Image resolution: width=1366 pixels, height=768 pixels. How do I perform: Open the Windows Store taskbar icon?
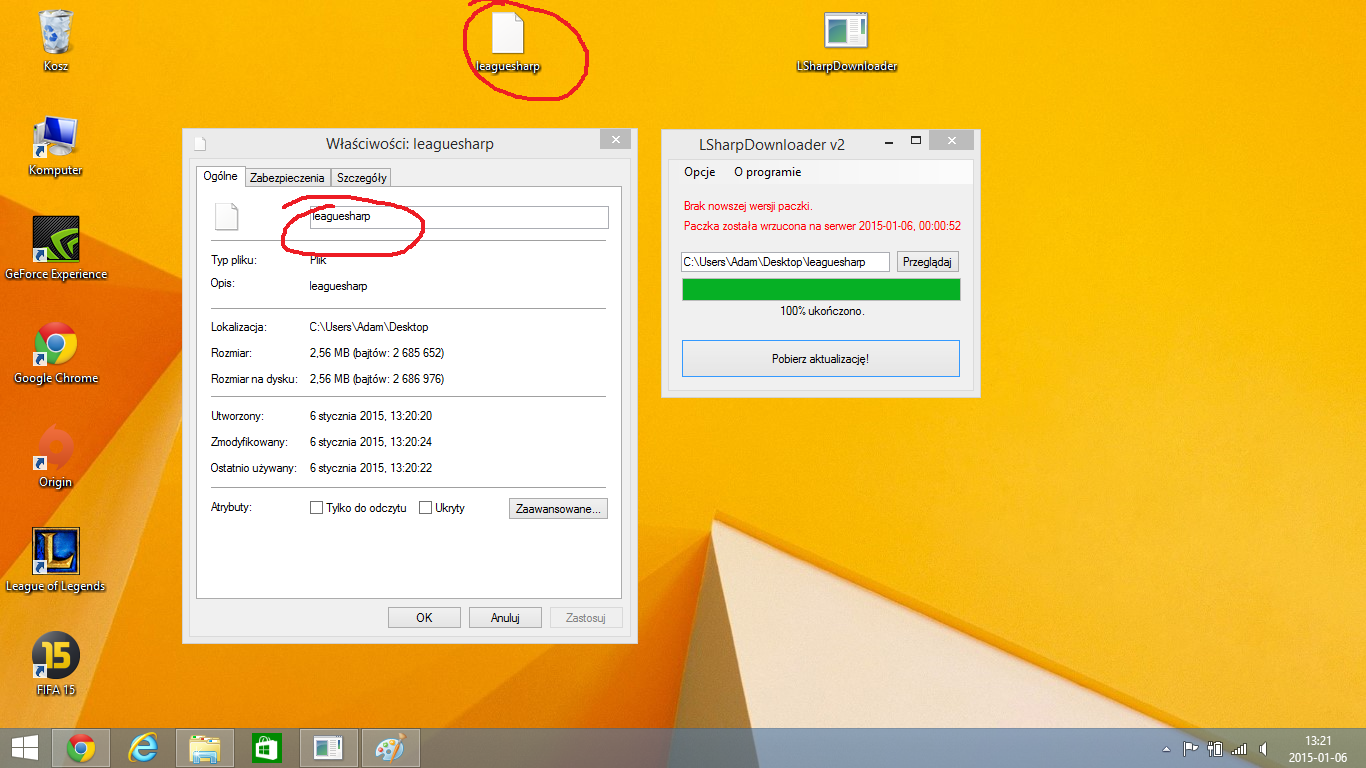click(x=267, y=748)
